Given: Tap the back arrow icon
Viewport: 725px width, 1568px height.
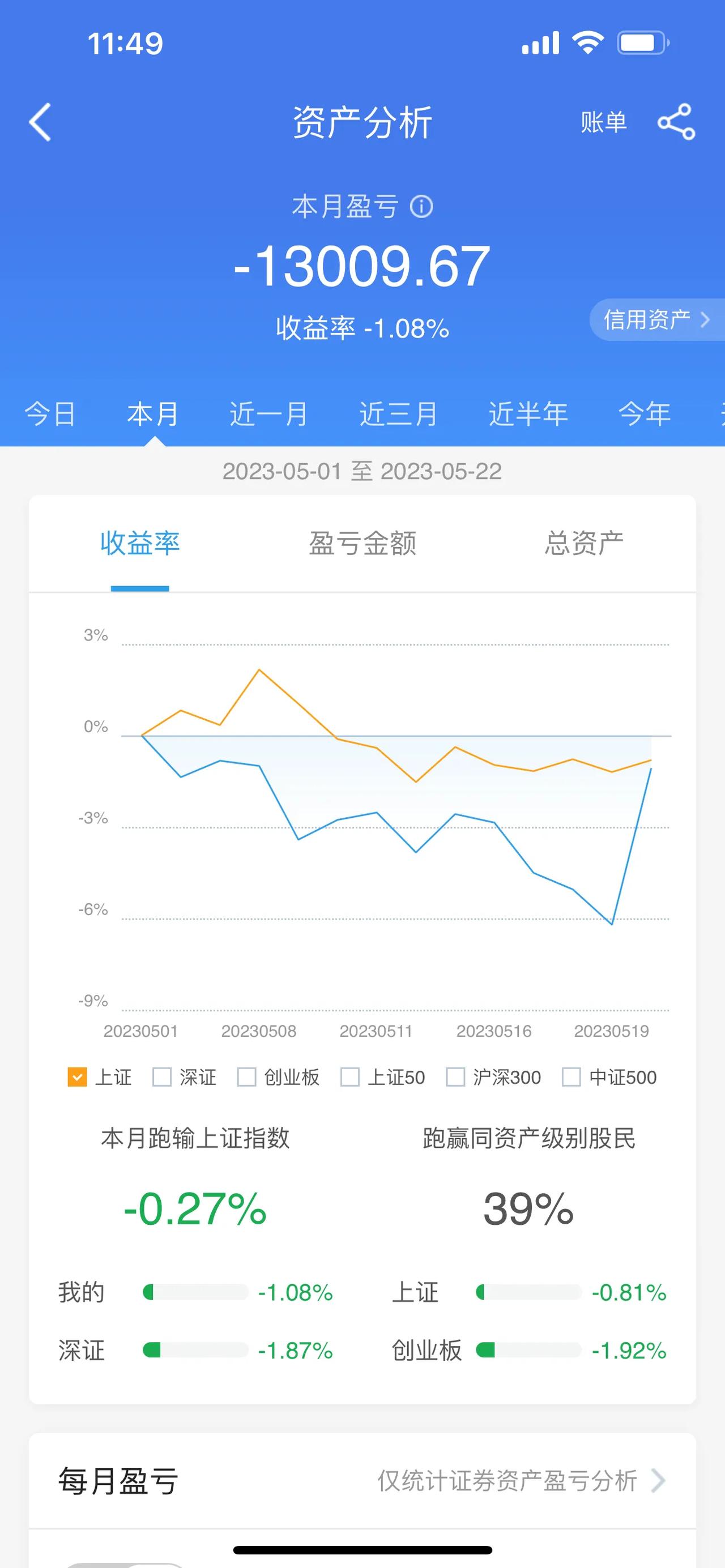Looking at the screenshot, I should [40, 122].
